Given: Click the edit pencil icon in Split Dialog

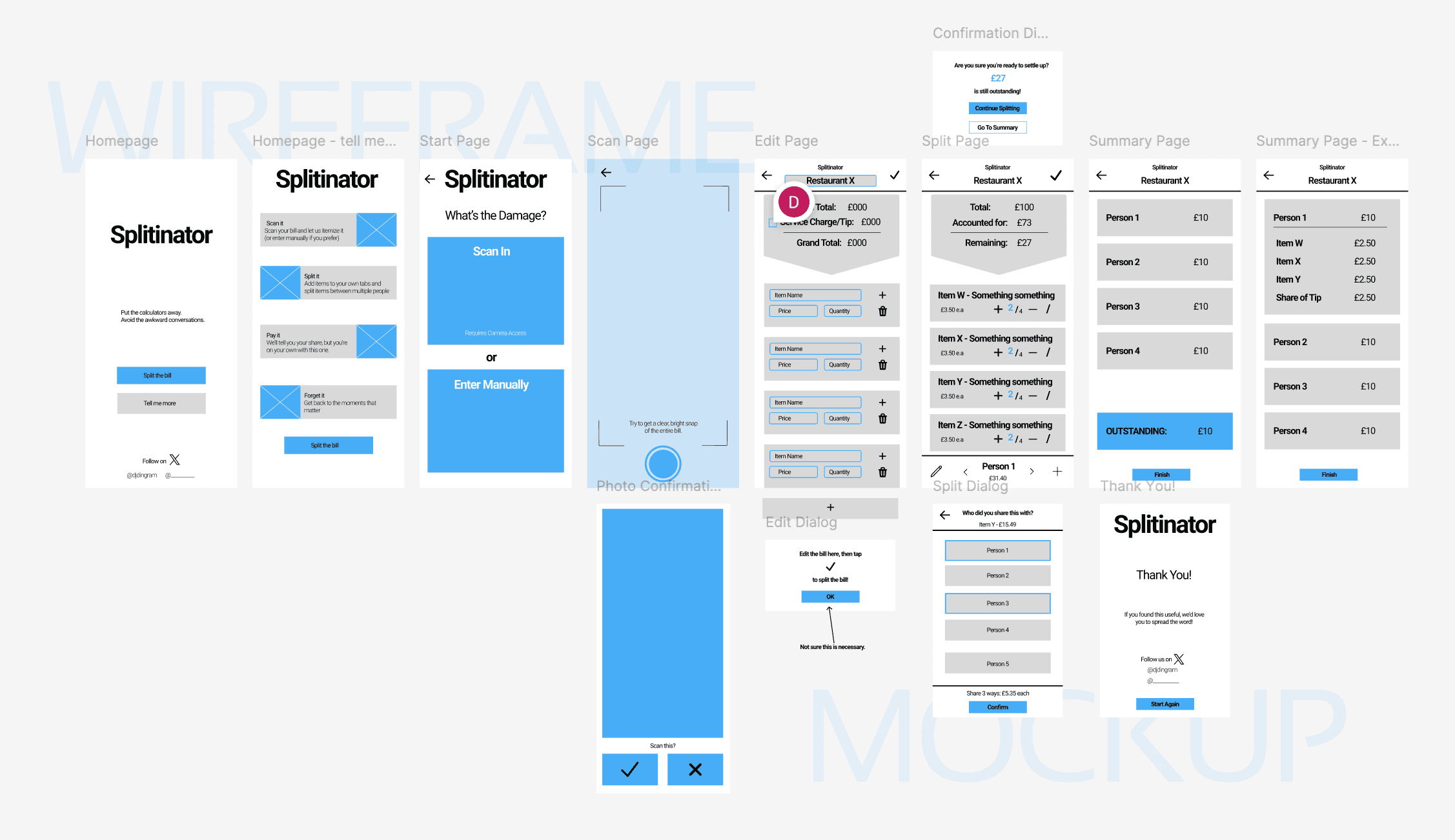Looking at the screenshot, I should (936, 471).
